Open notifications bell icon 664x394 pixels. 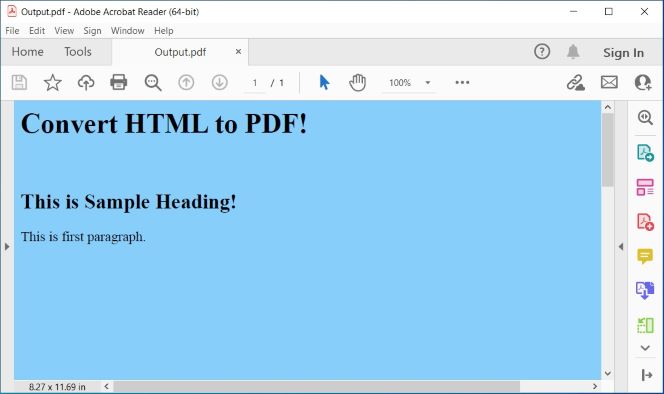[x=573, y=52]
